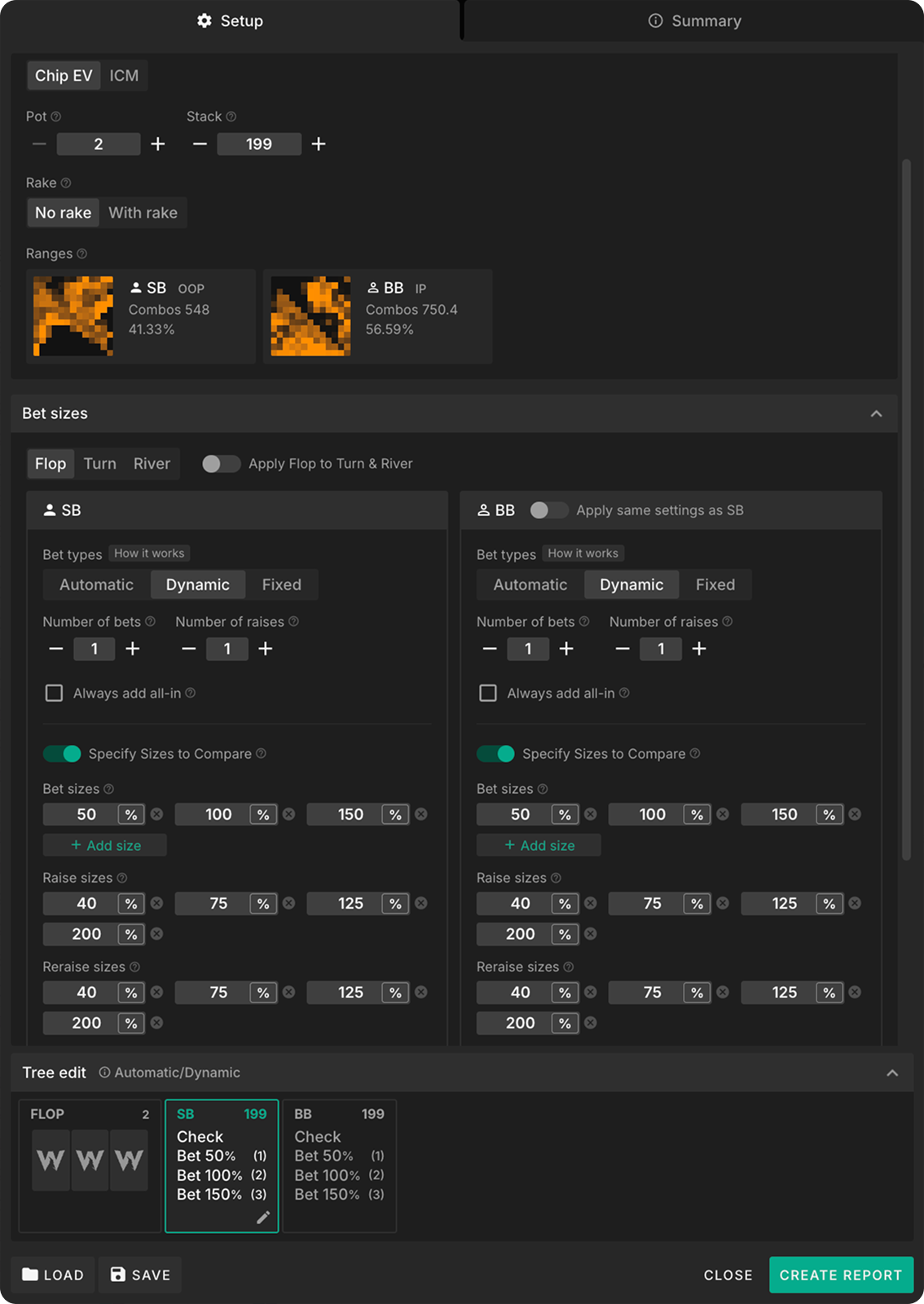The height and width of the screenshot is (1304, 924).
Task: Open the Ranges help tooltip icon
Action: (81, 253)
